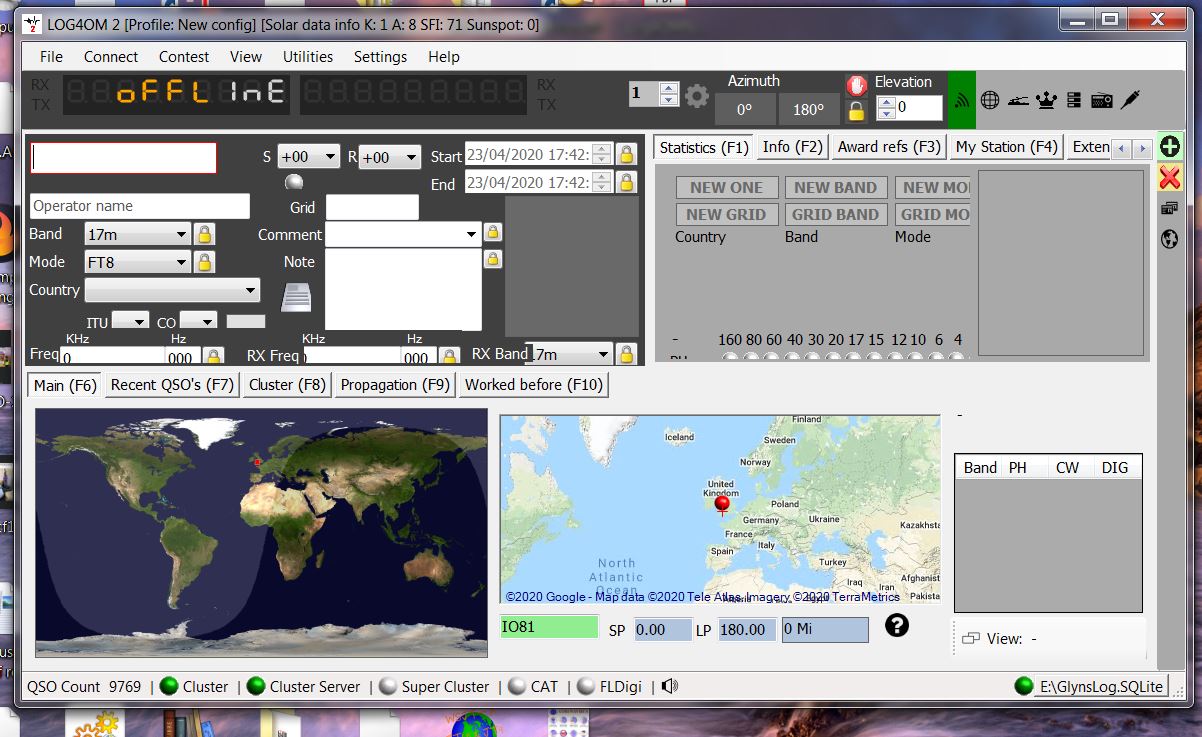Click the notes sheet icon beside Note field
This screenshot has height=737, width=1202.
point(296,297)
